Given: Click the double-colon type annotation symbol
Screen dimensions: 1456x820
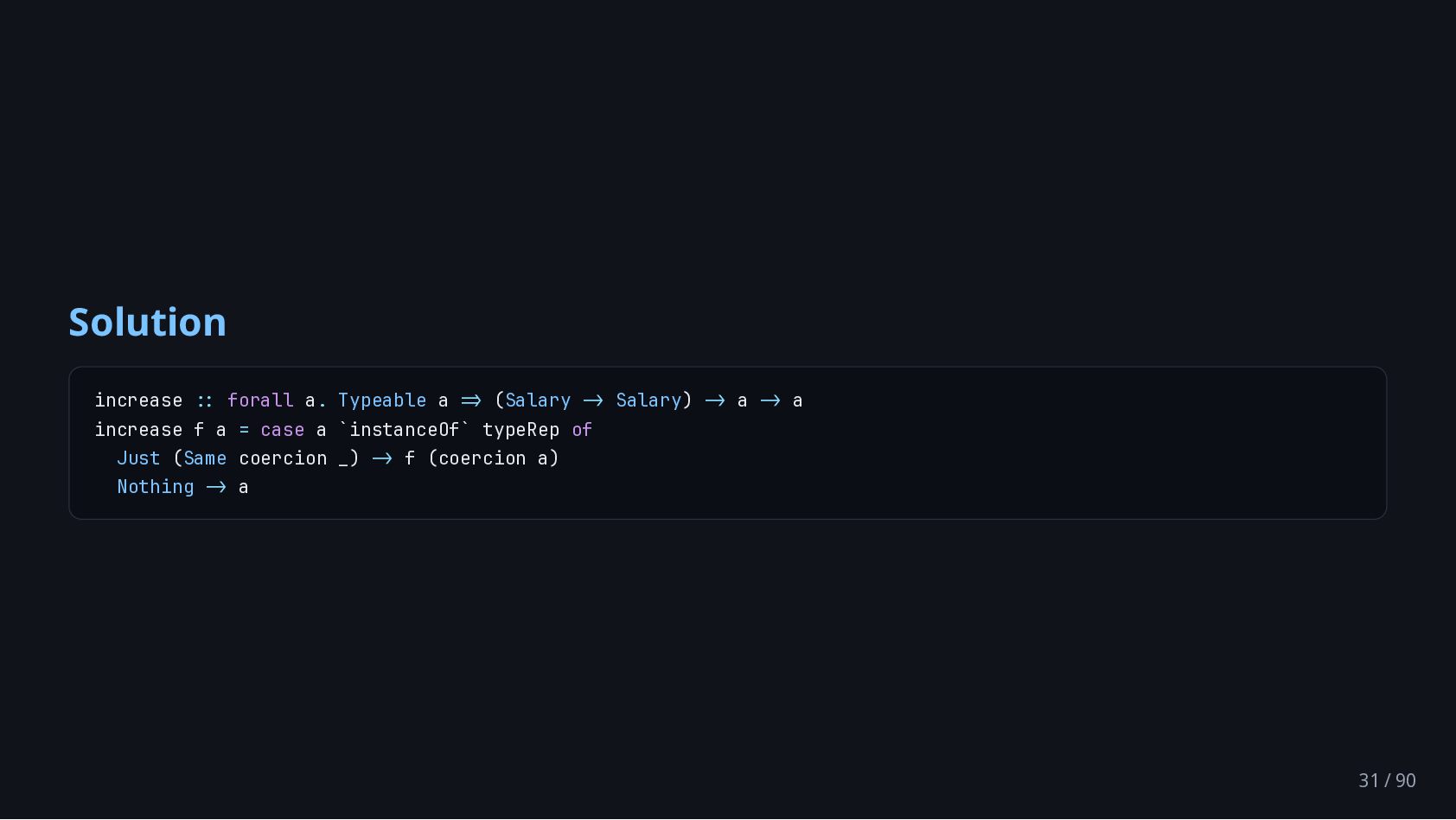Looking at the screenshot, I should point(205,400).
